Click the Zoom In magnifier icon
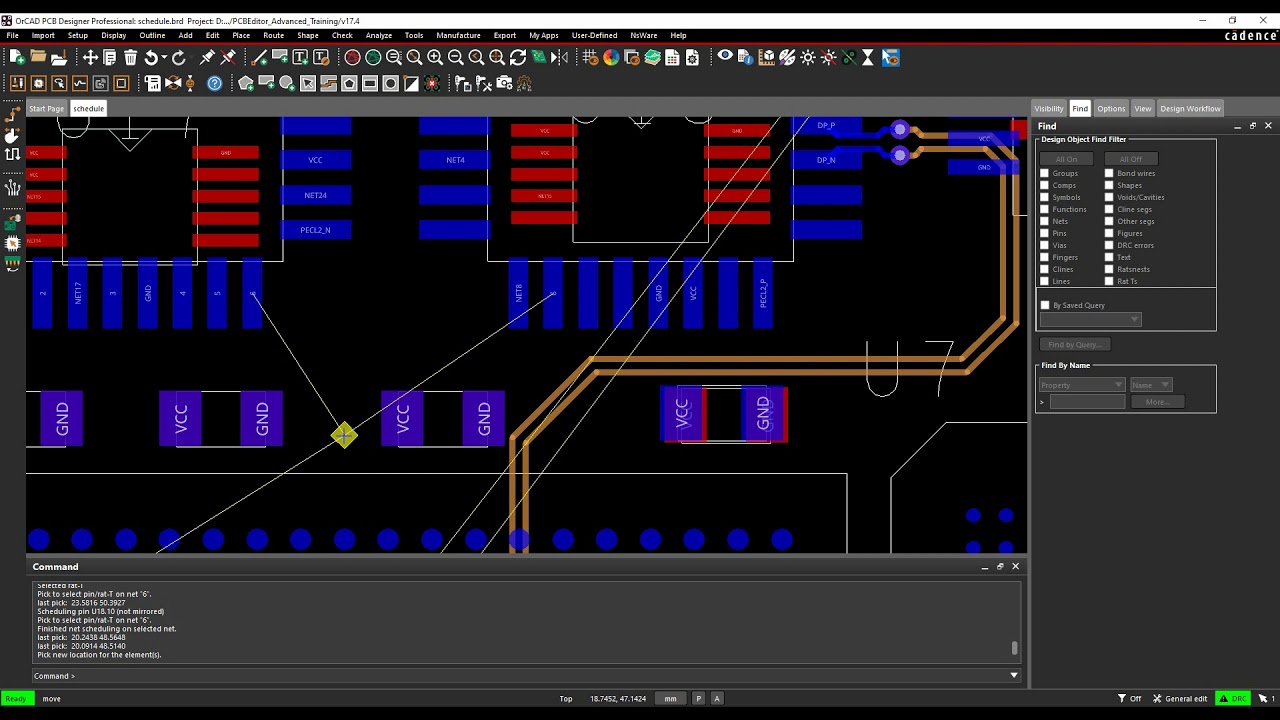Screen dimensions: 1280x720 tap(435, 57)
